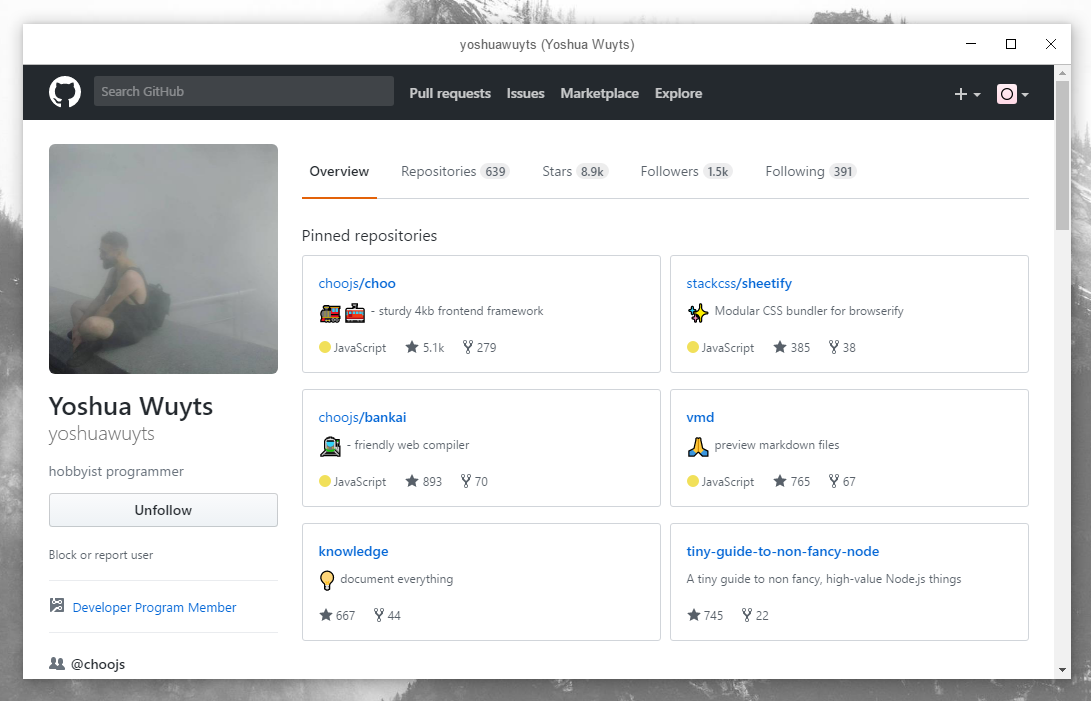Maximize the window

[1011, 44]
